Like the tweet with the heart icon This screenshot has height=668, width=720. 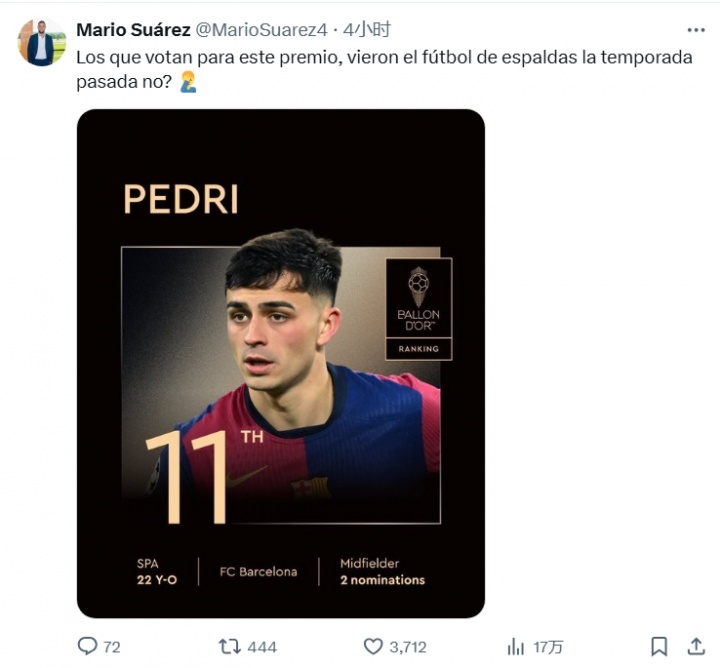pyautogui.click(x=373, y=646)
